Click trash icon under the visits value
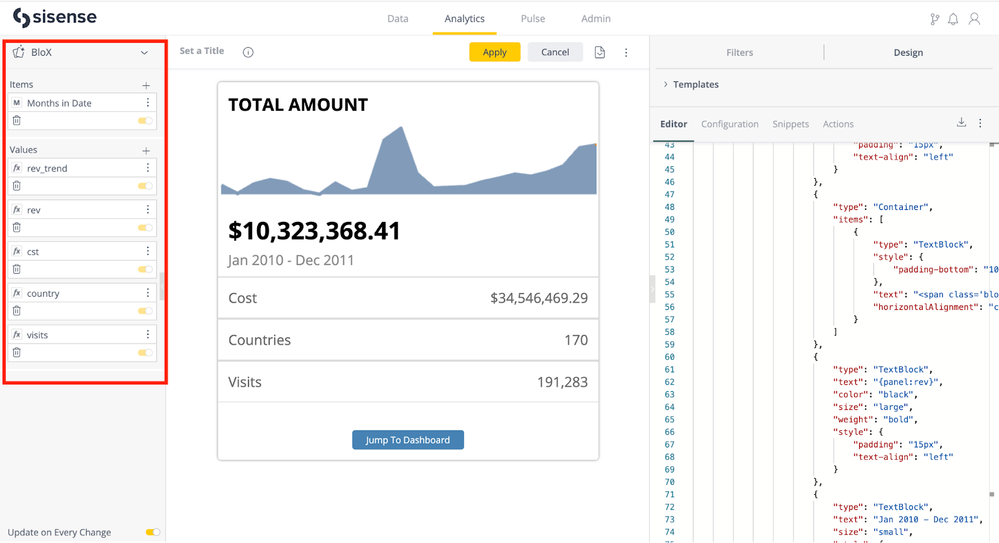The image size is (999, 543). pyautogui.click(x=17, y=353)
